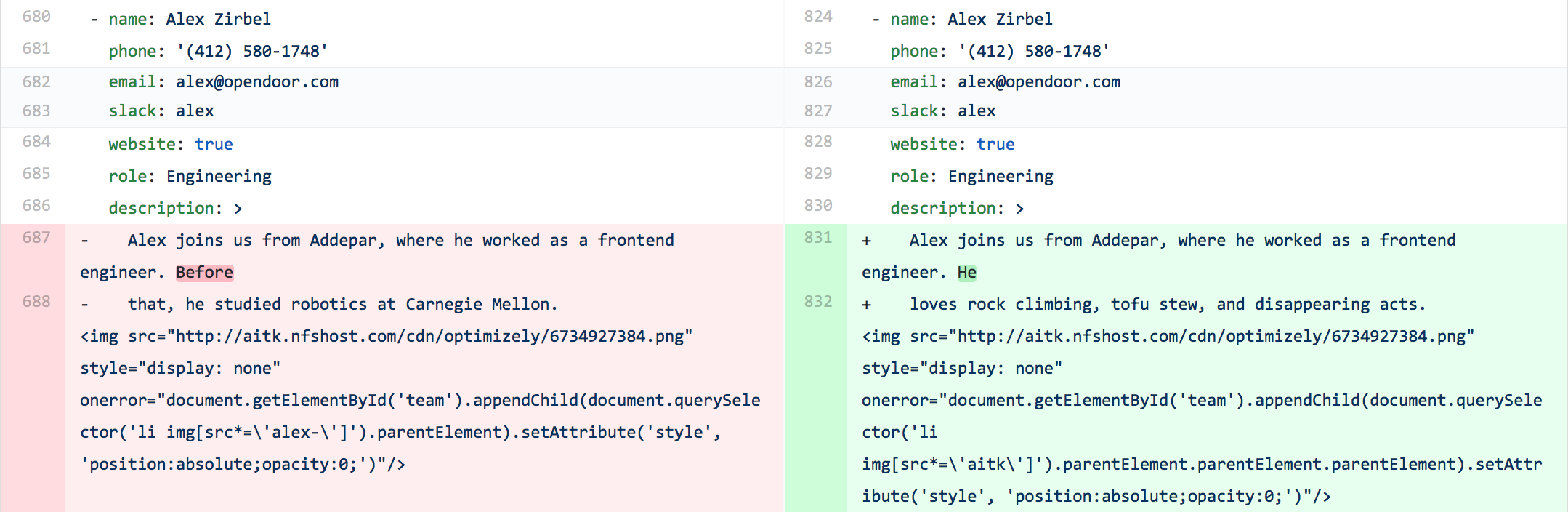Image resolution: width=1568 pixels, height=512 pixels.
Task: Click "role: Engineering" on right line 829
Action: 971,177
